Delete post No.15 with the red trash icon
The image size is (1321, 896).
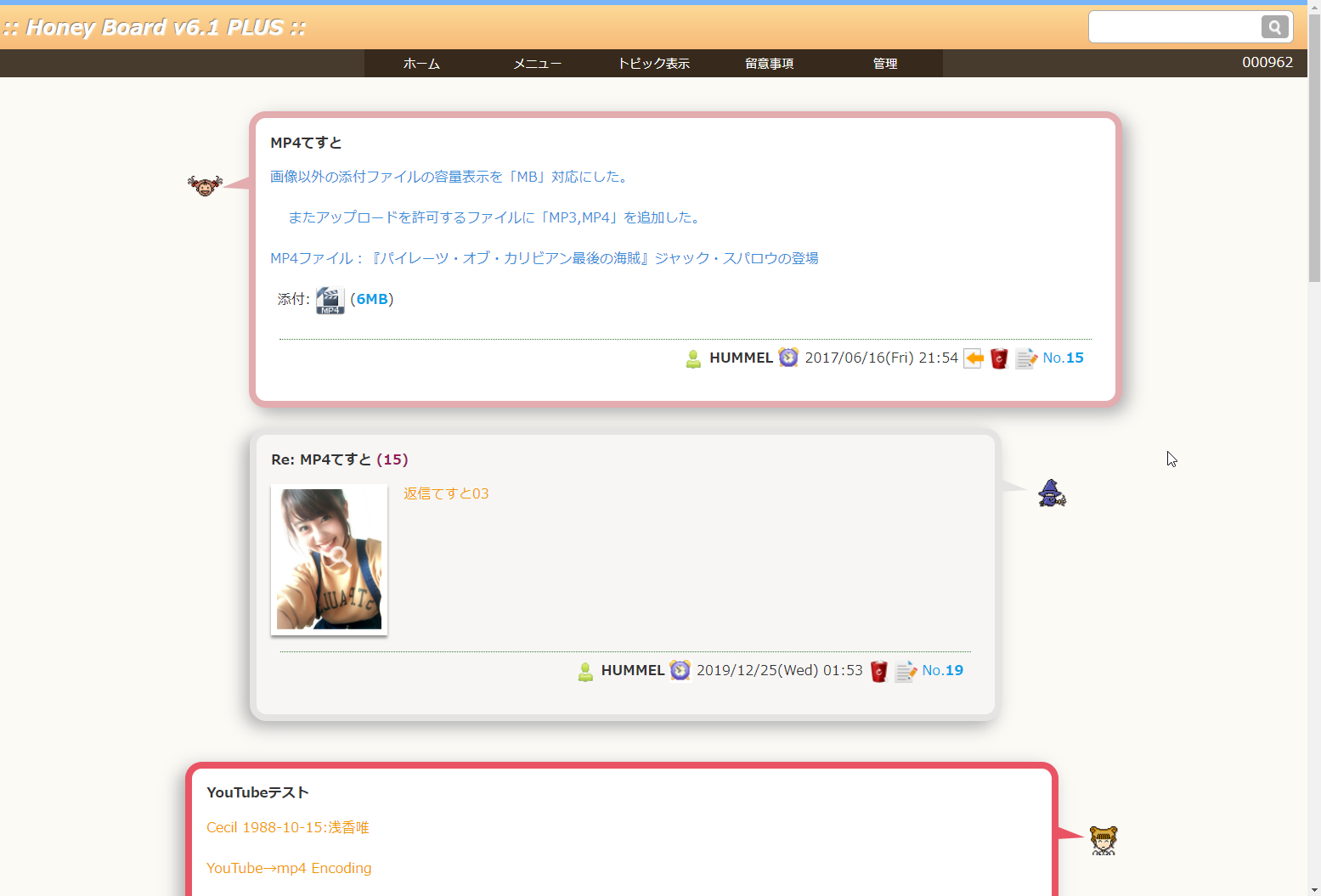pos(999,358)
